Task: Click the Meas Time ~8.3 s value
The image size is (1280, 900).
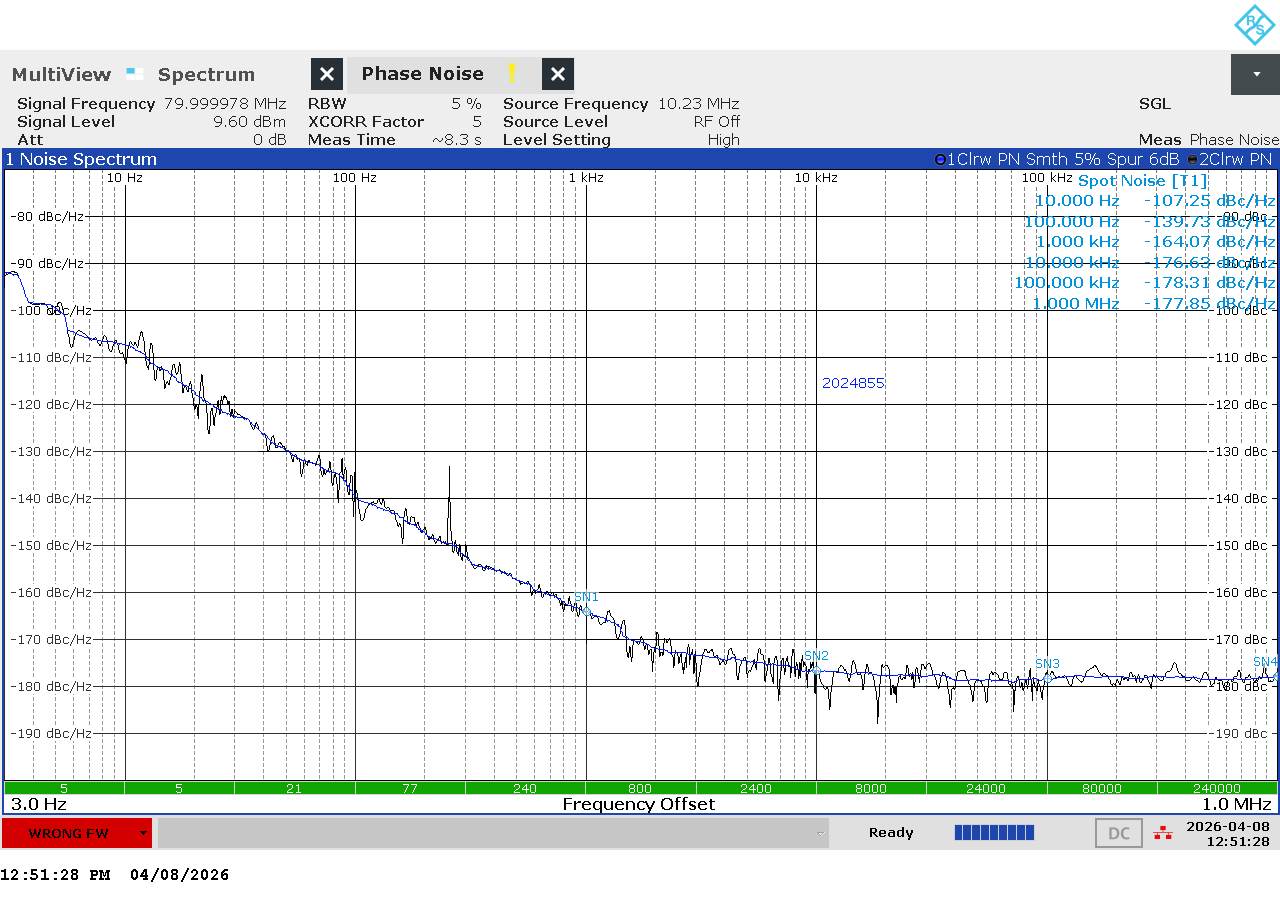Action: click(x=457, y=140)
